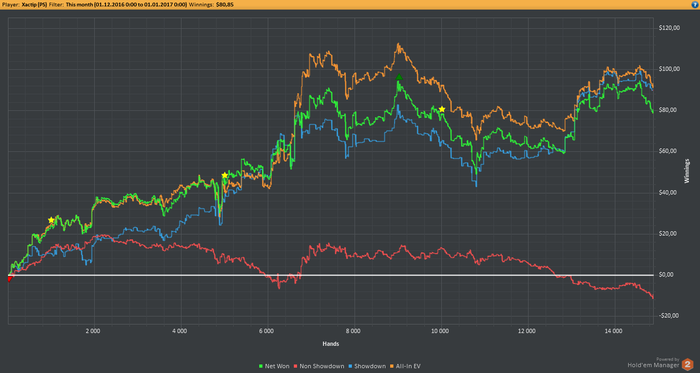Viewport: 700px width, 373px height.
Task: Click the 4 000 x-axis label
Action: (179, 331)
